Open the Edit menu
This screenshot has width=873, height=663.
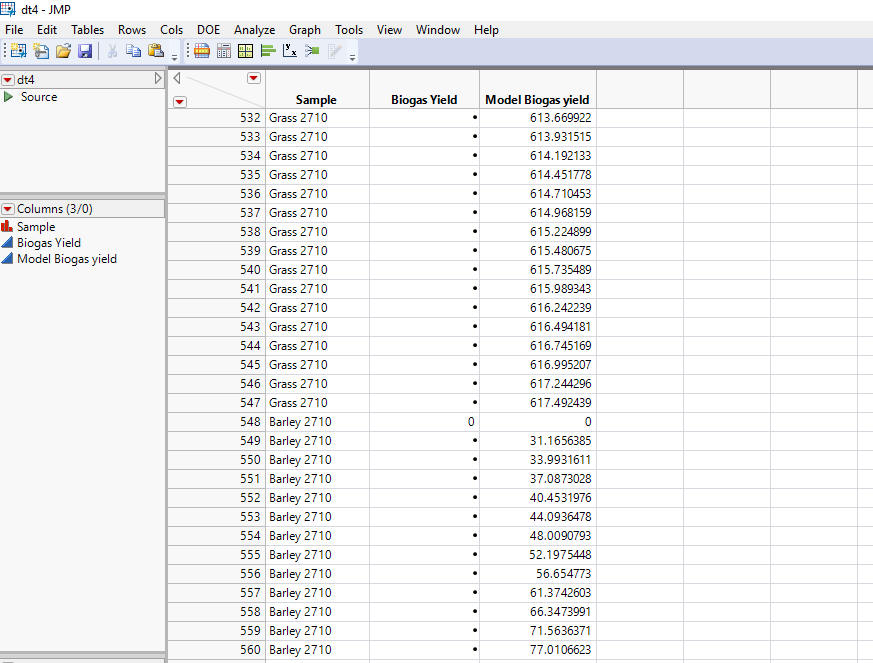[x=47, y=30]
